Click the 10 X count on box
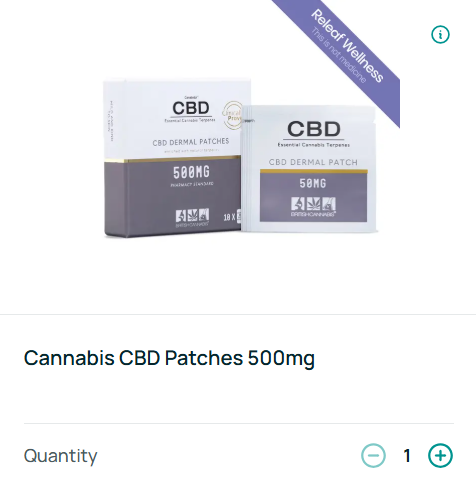This screenshot has height=490, width=476. pyautogui.click(x=229, y=217)
